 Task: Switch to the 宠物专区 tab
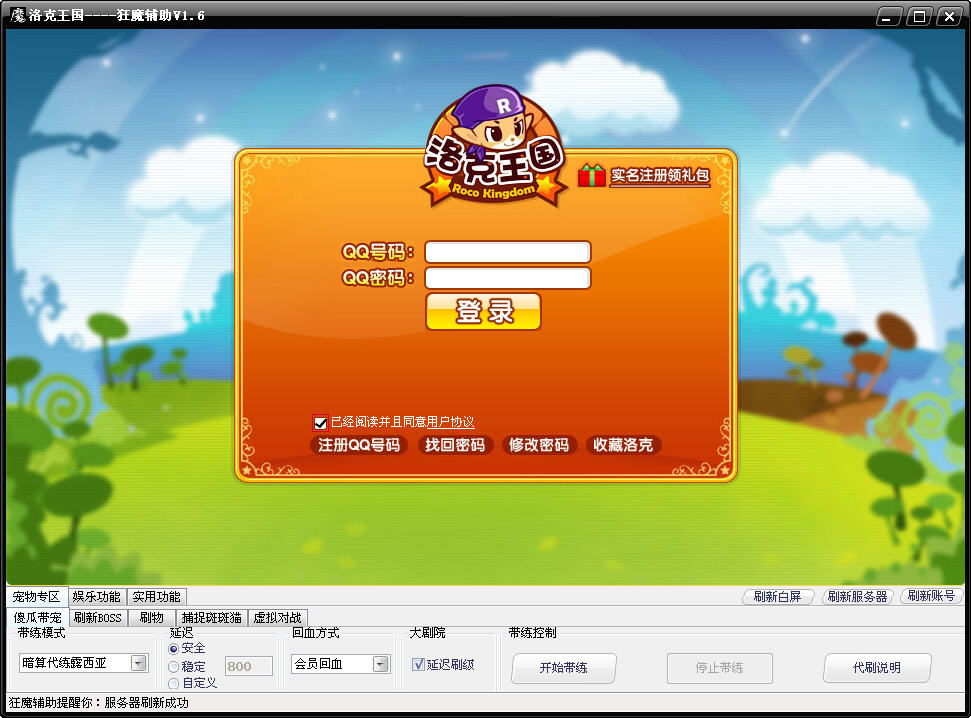pos(37,597)
